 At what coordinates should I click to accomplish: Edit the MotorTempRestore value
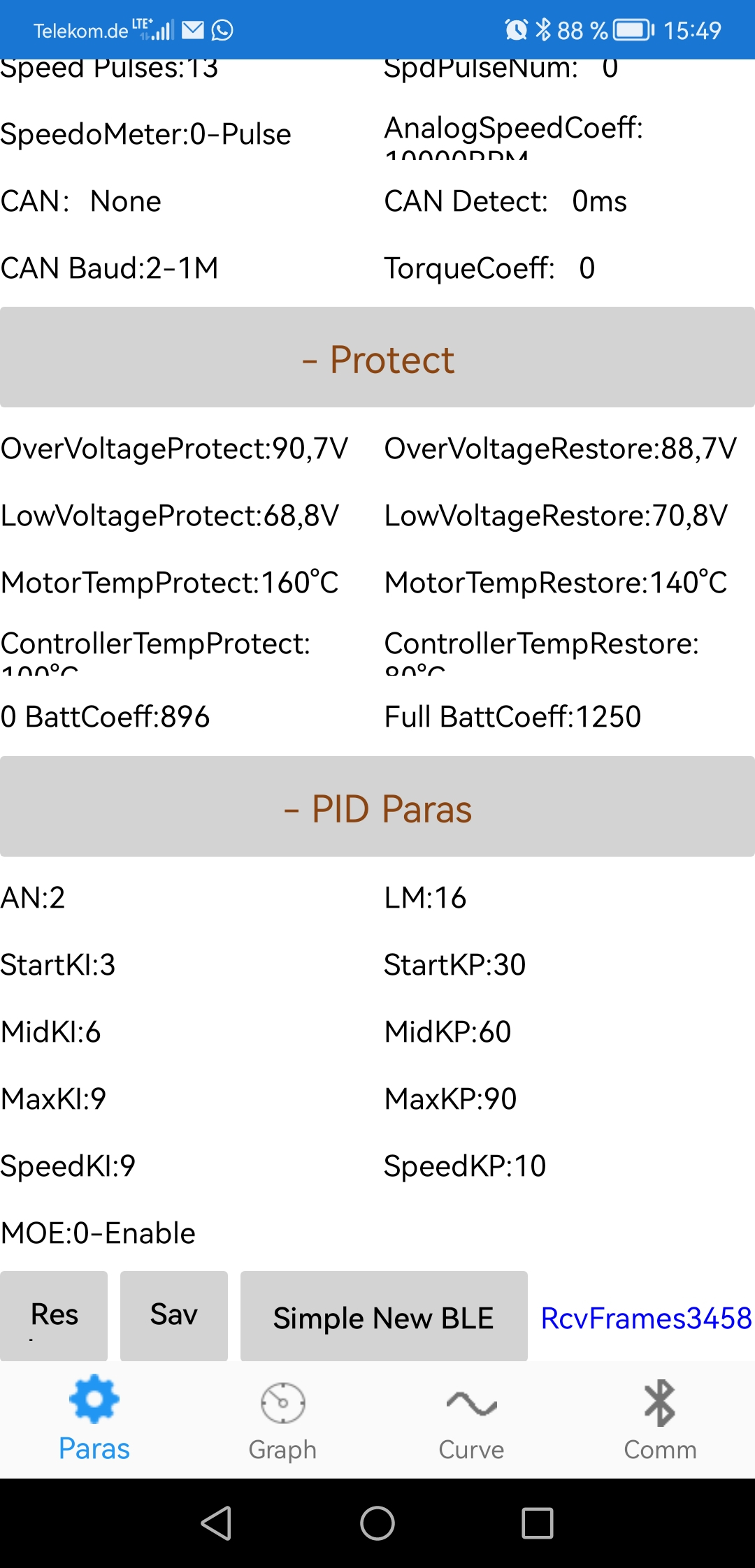[556, 583]
